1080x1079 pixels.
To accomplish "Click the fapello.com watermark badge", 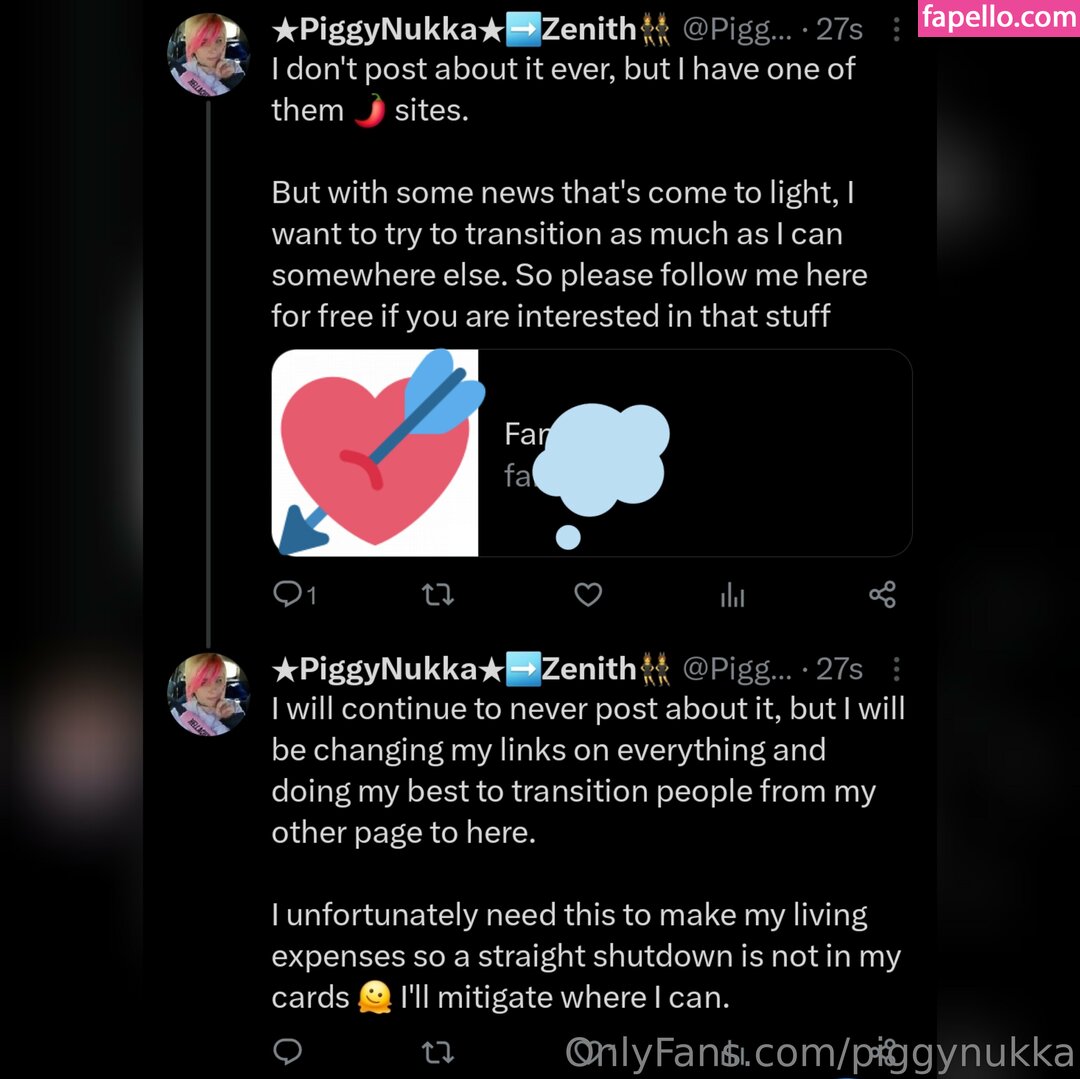I will [999, 17].
